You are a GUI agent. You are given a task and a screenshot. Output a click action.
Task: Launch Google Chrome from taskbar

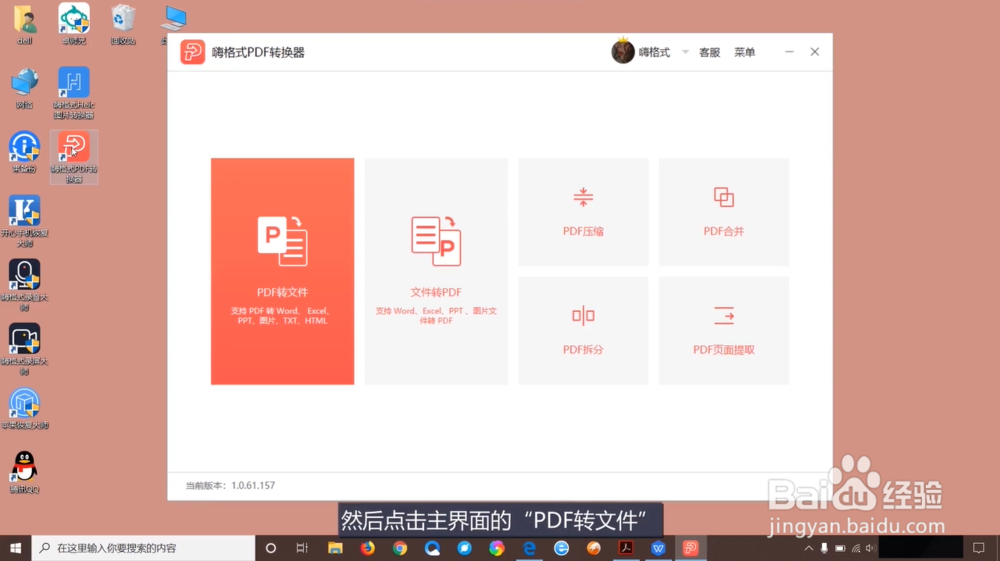point(400,548)
